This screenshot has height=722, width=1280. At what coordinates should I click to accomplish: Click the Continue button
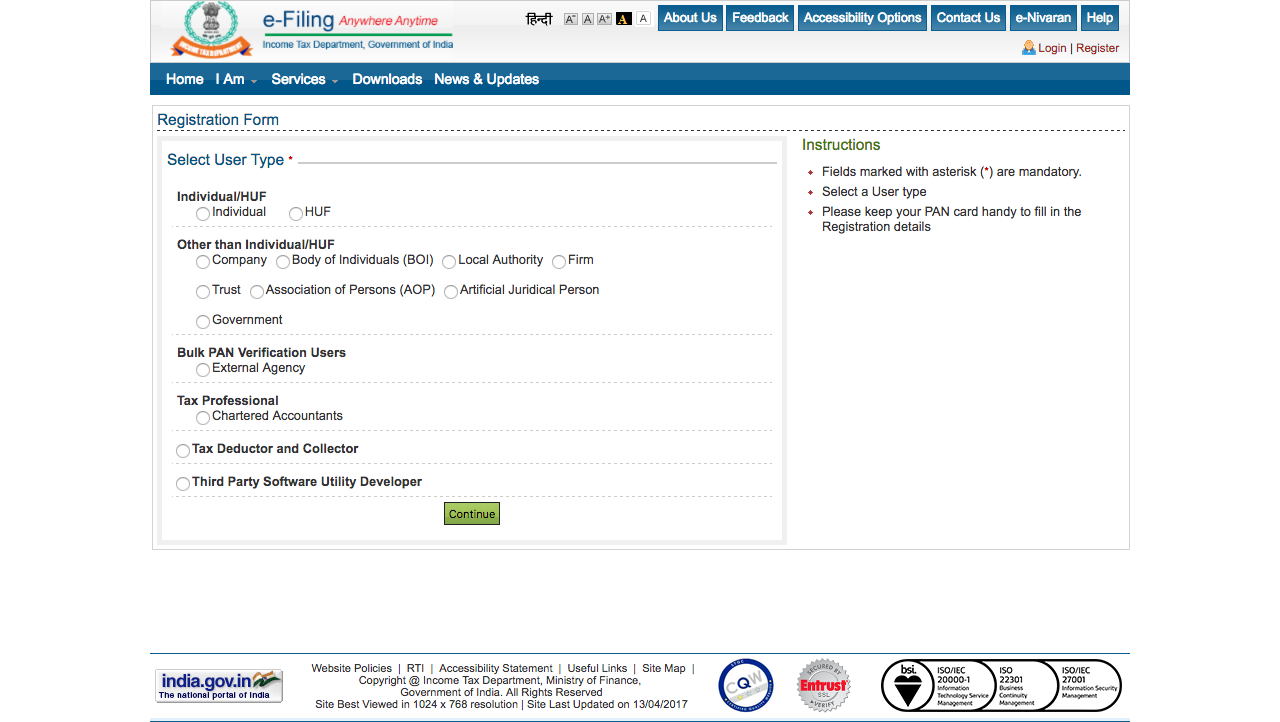tap(471, 513)
